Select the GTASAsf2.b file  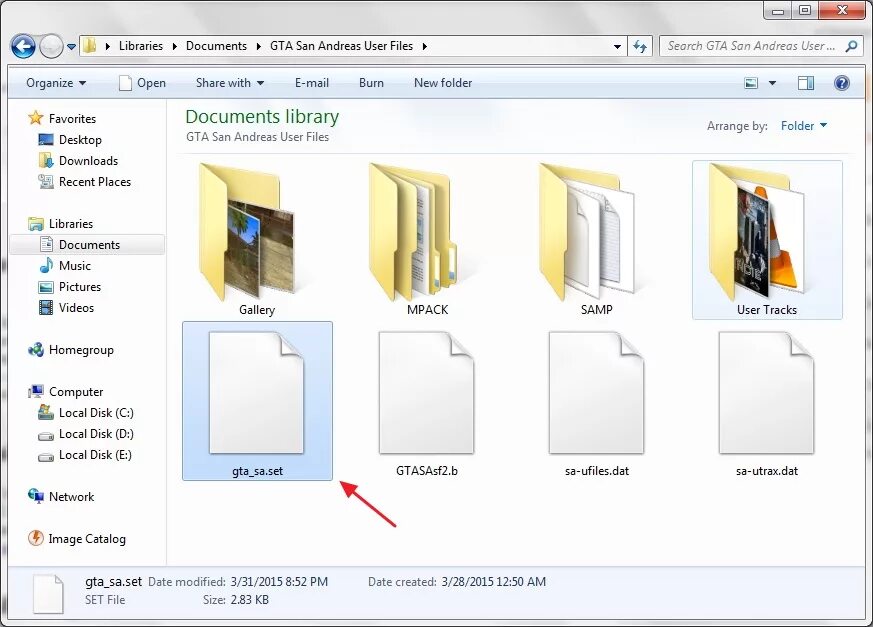(x=427, y=400)
